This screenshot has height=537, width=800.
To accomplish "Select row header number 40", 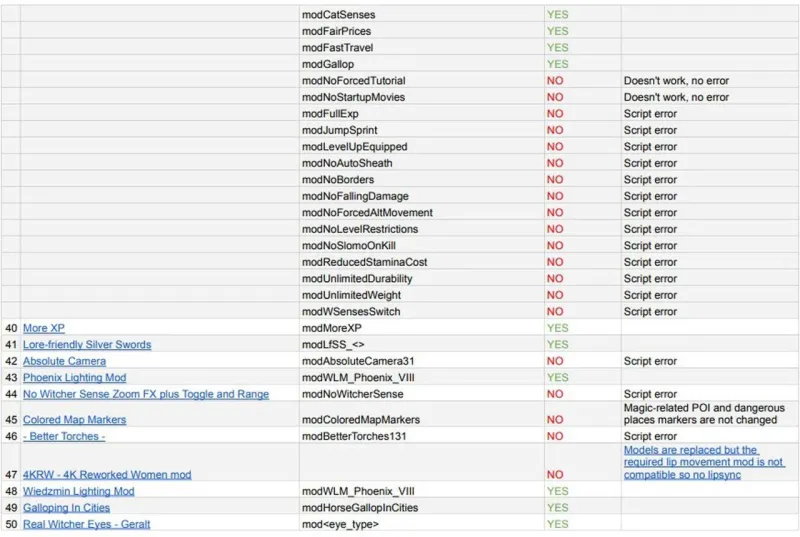I will [x=11, y=328].
